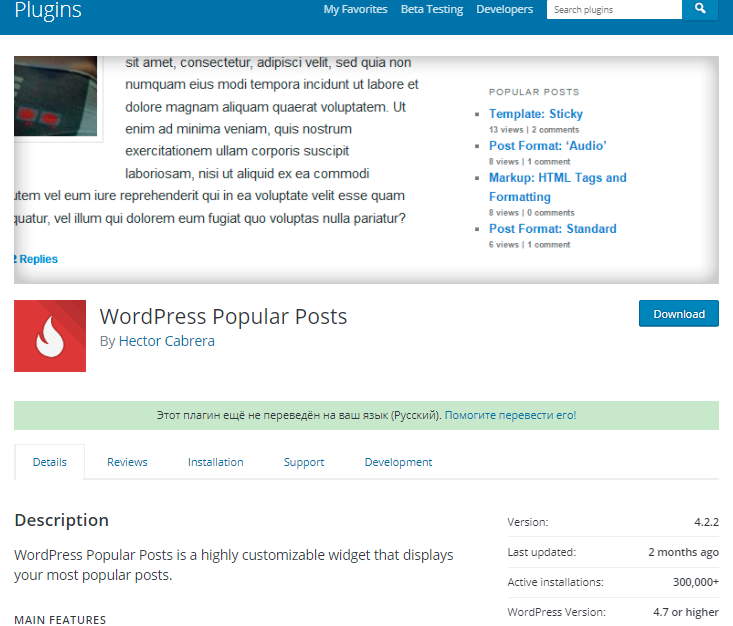Click the 'Active installations:' label
733x626 pixels.
click(x=555, y=582)
